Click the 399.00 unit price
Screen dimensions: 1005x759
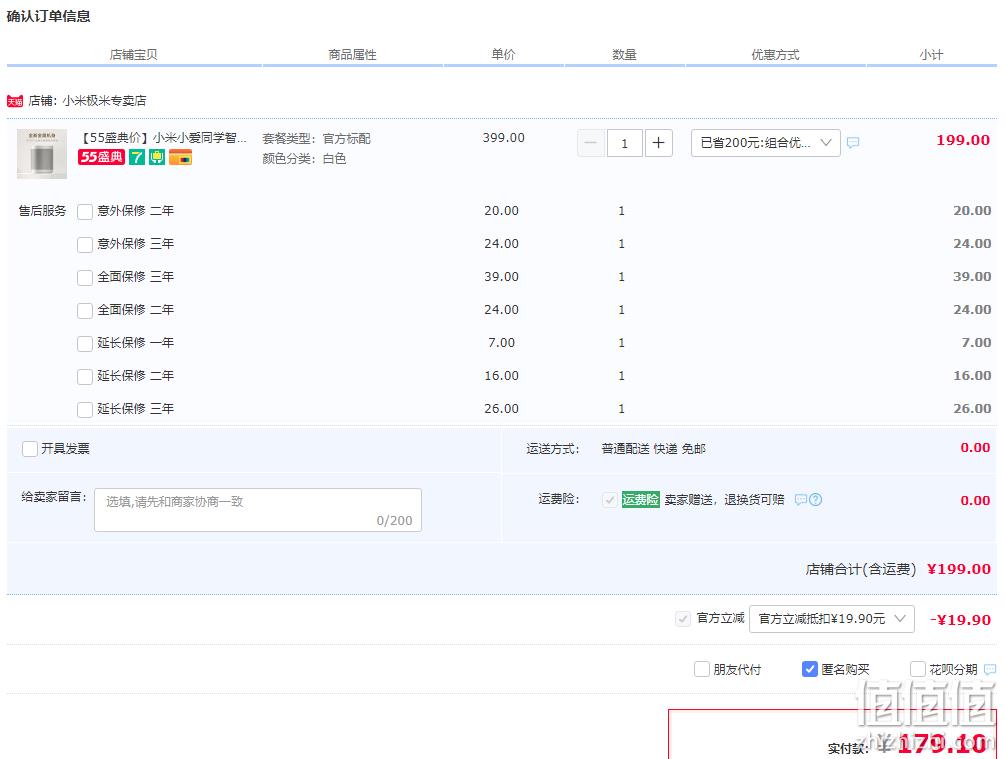pyautogui.click(x=503, y=137)
